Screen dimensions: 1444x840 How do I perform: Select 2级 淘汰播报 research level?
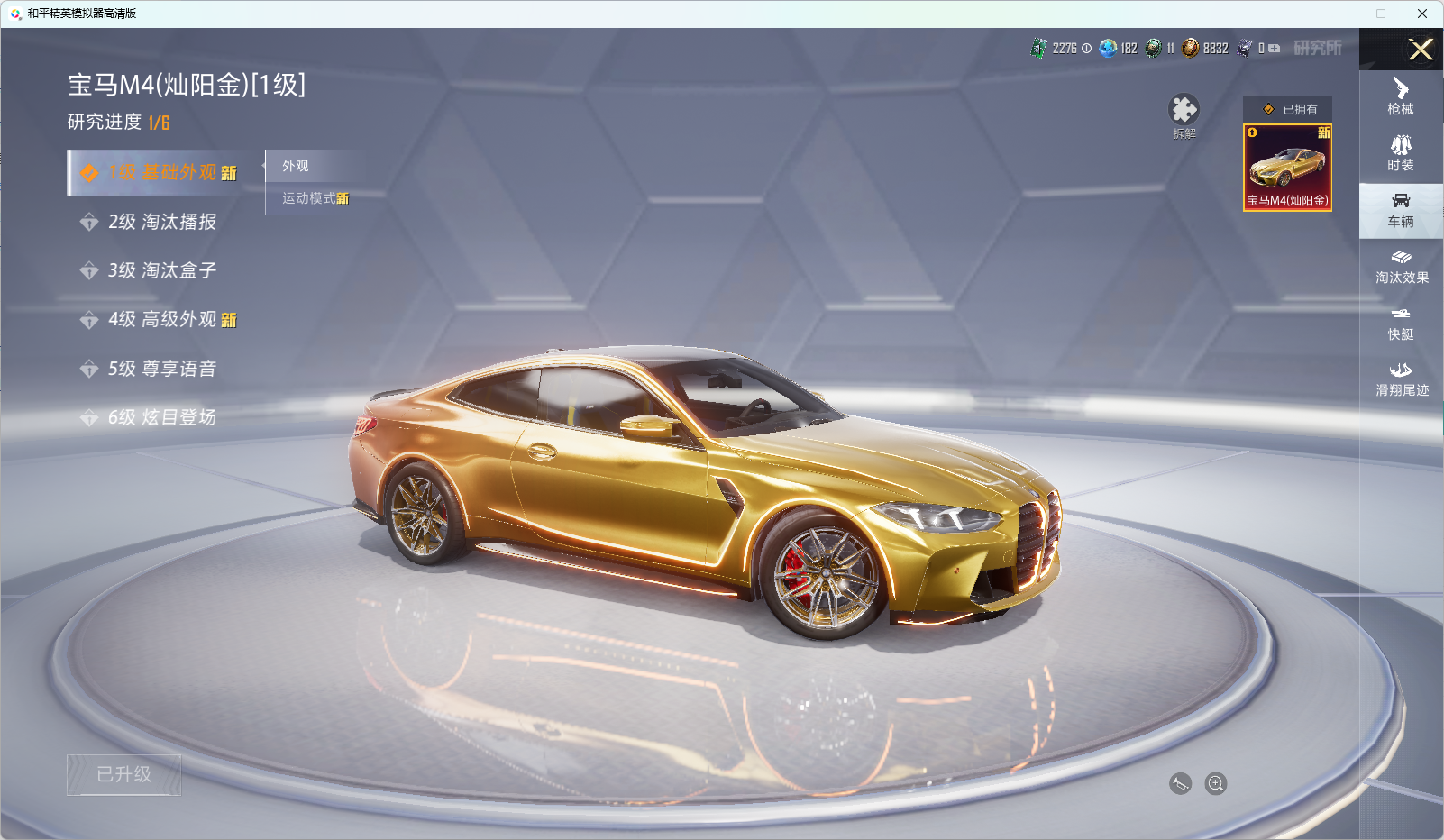[150, 222]
